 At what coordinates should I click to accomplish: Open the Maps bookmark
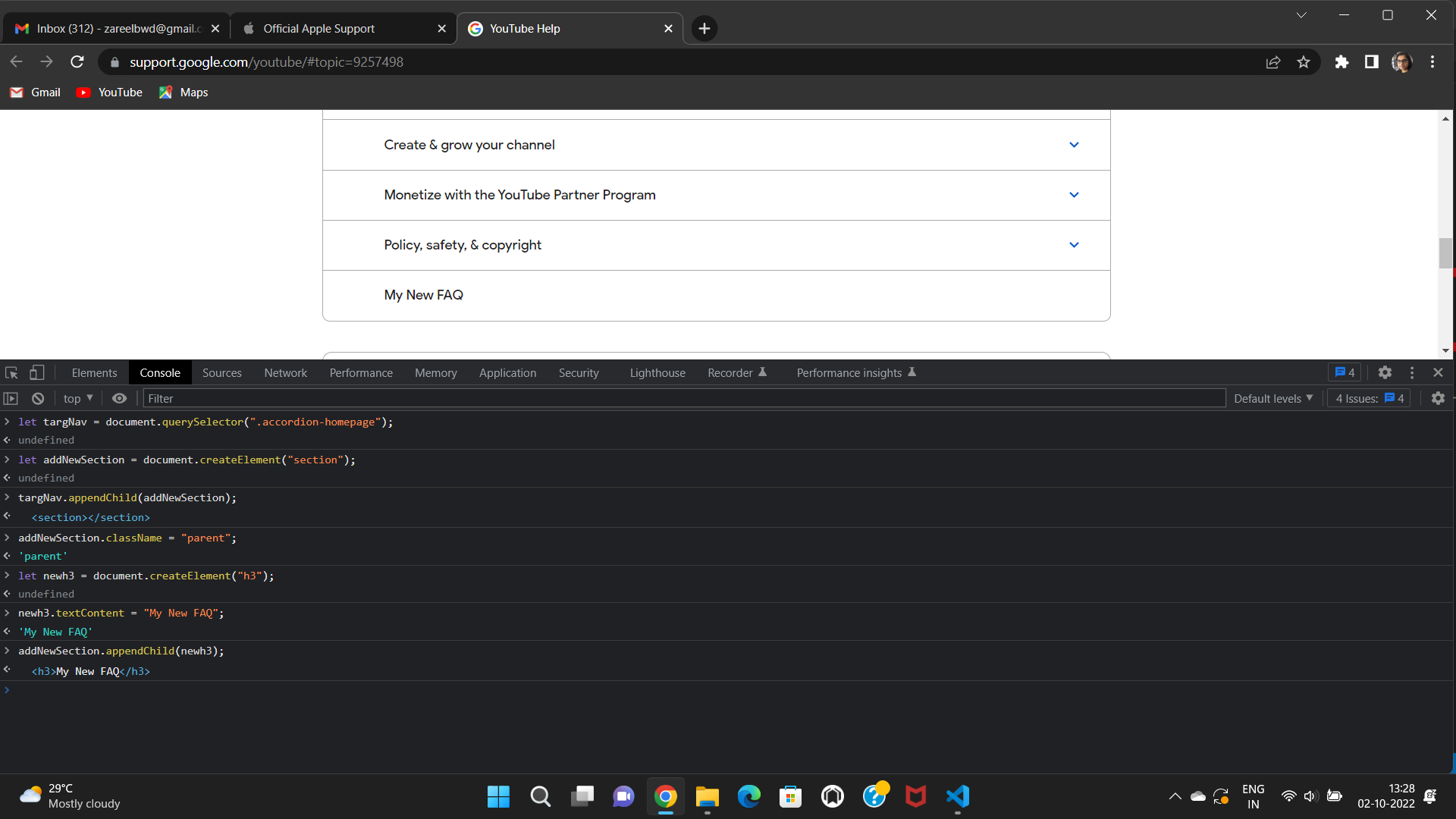[184, 93]
